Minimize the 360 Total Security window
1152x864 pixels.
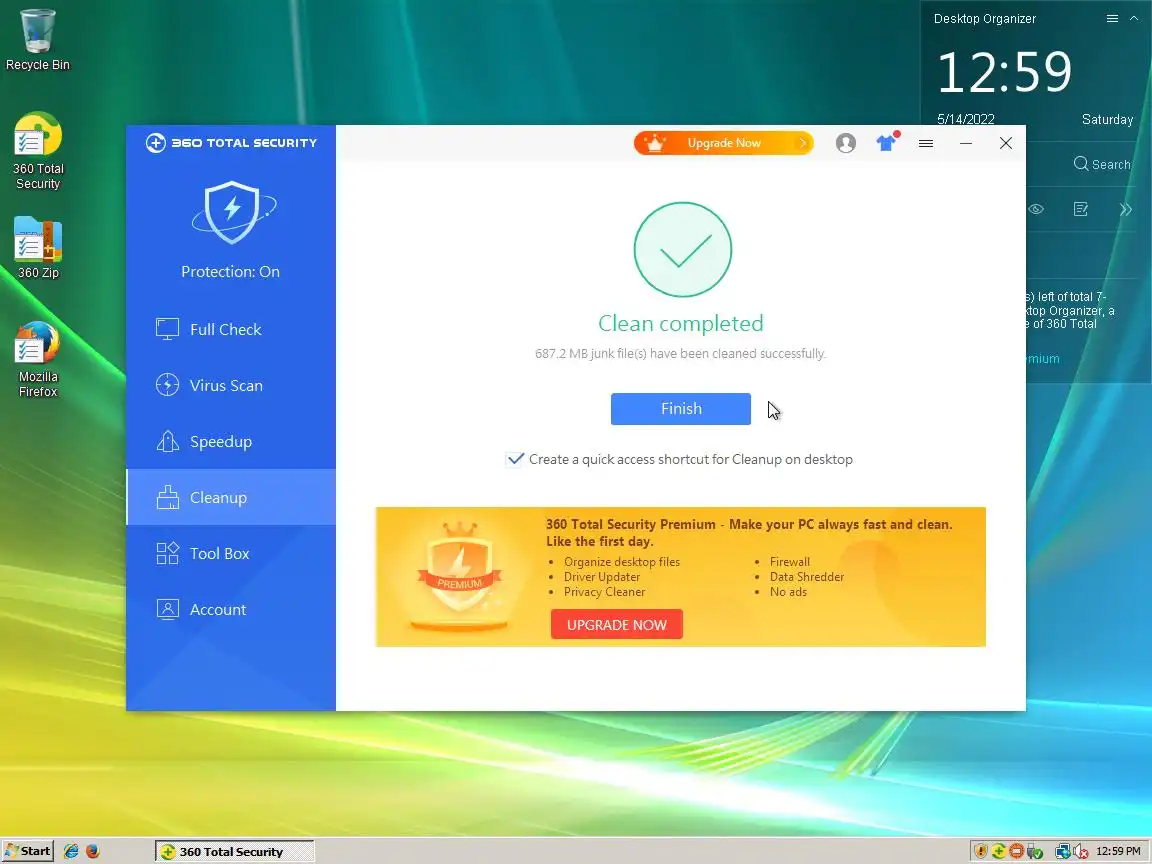[x=966, y=143]
